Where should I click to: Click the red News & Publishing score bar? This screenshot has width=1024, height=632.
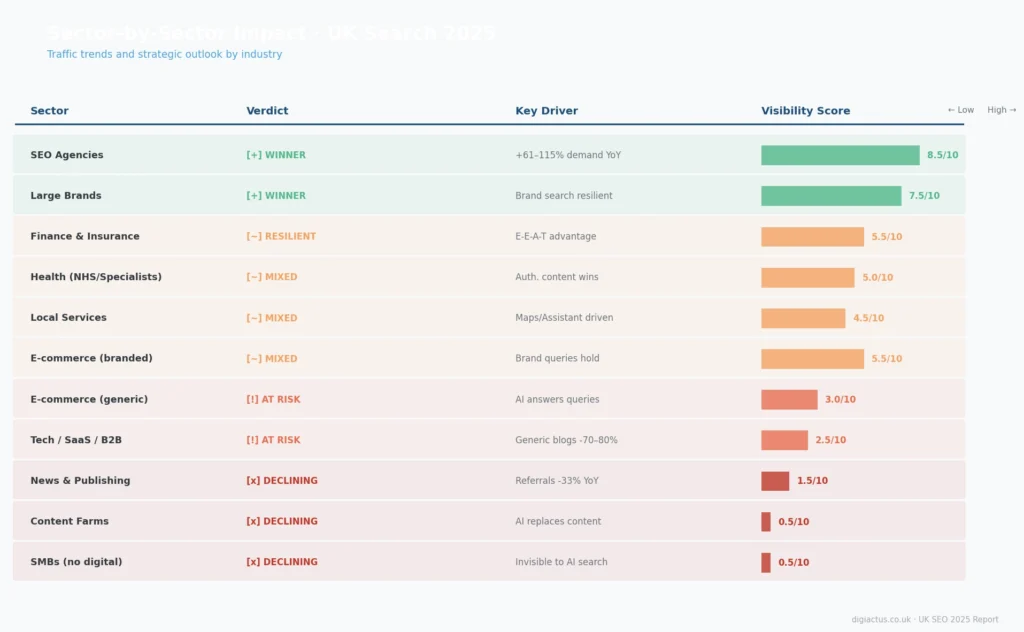point(774,481)
